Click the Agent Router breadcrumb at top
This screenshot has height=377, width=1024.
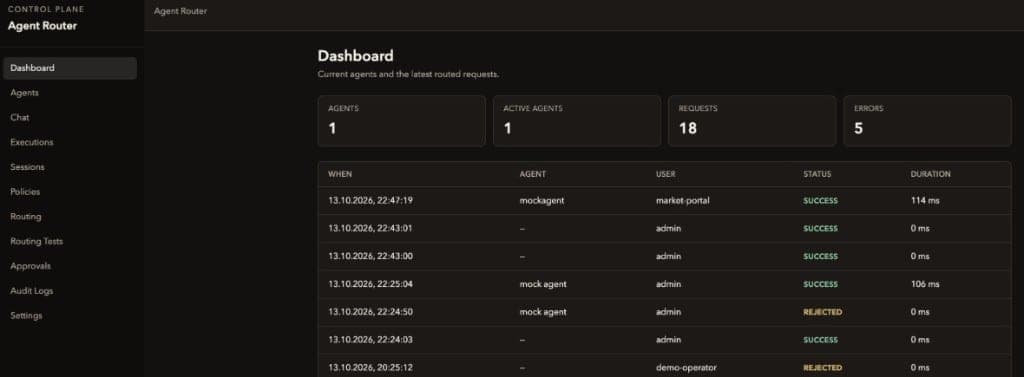coord(180,11)
